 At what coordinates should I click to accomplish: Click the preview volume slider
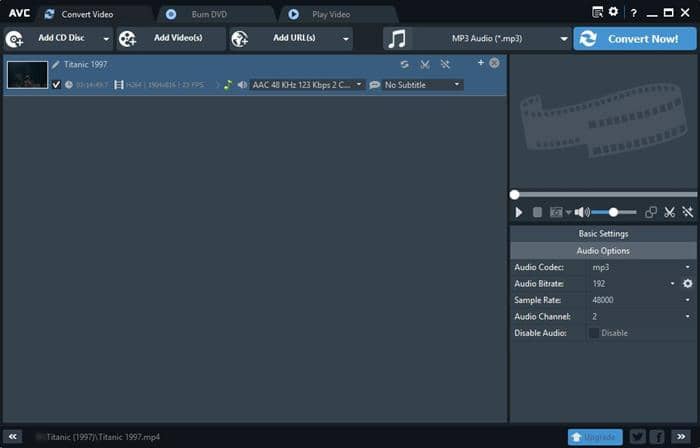point(614,212)
